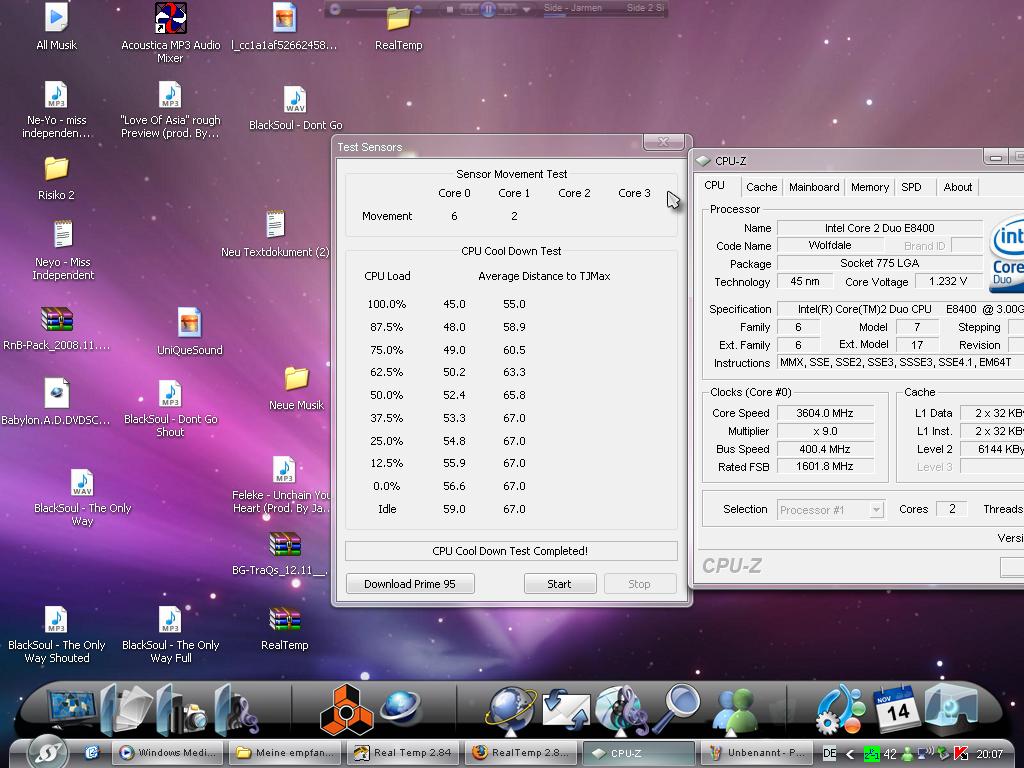Open the UniQueSound desktop file
Image resolution: width=1024 pixels, height=768 pixels.
coord(189,323)
